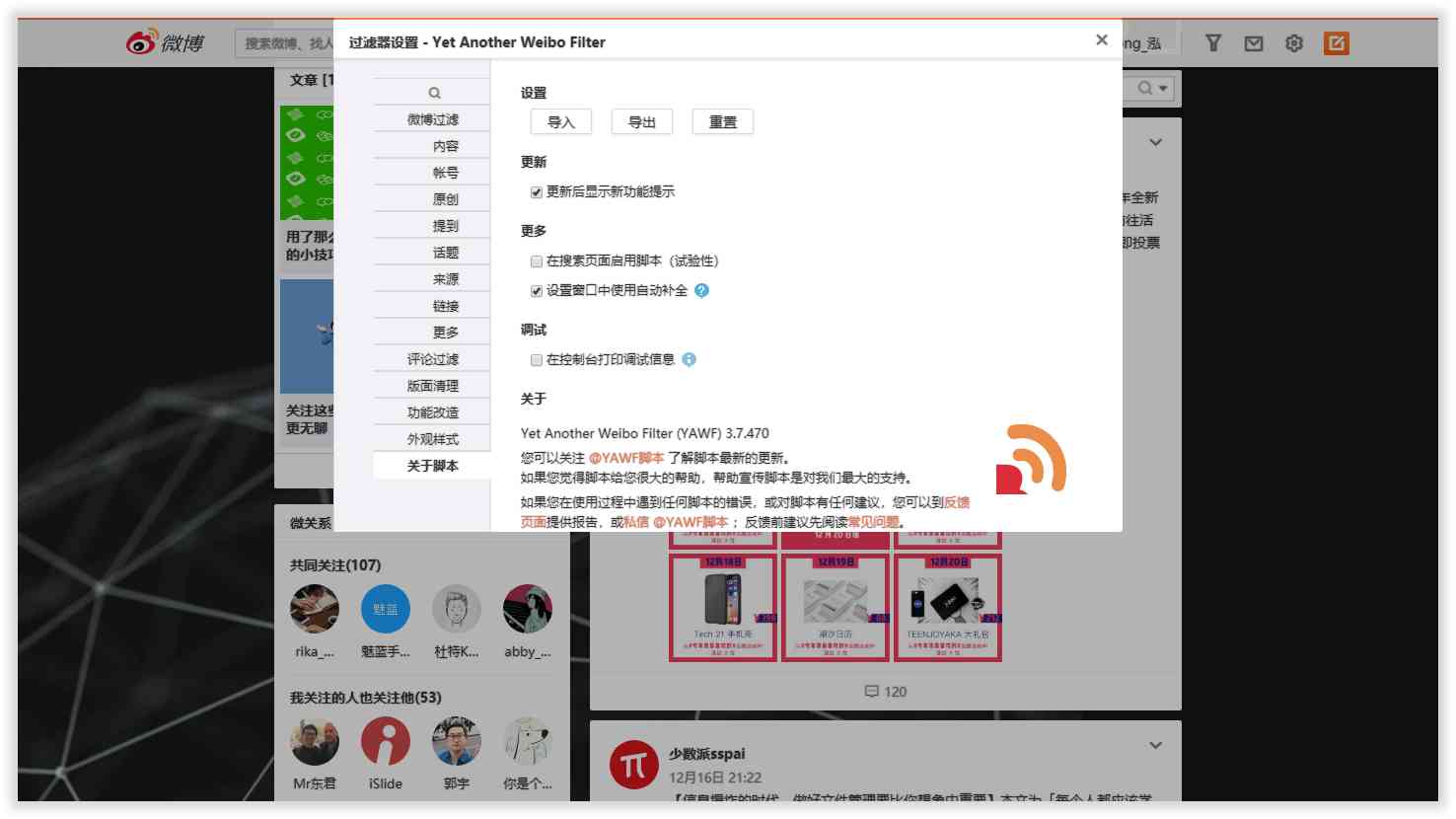Open rika_ avatar in 共同关注
This screenshot has height=819, width=1456.
[315, 609]
